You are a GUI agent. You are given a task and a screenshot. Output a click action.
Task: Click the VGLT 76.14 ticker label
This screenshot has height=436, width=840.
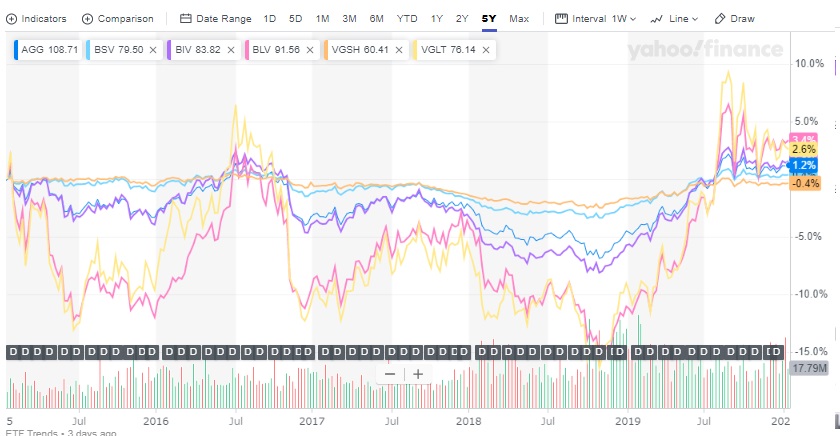click(448, 50)
